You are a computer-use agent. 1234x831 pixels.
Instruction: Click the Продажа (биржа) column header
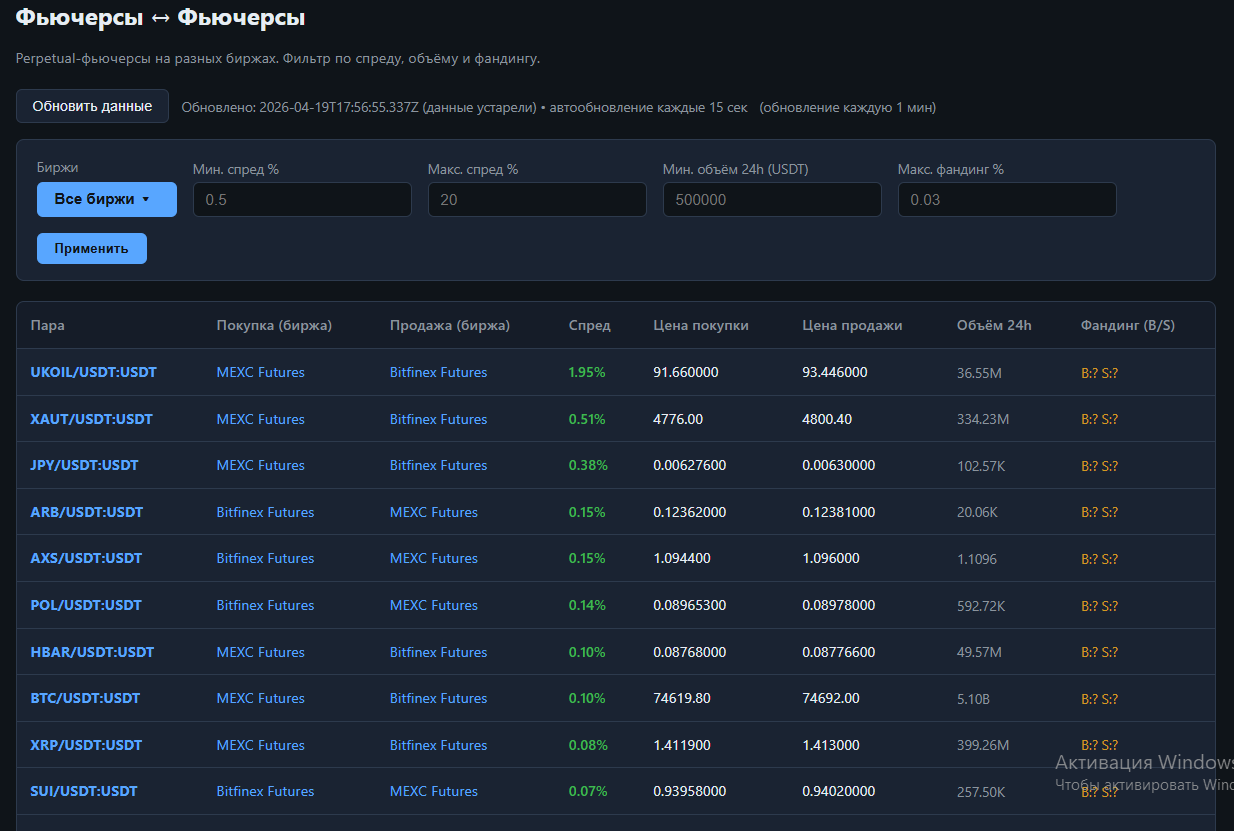pos(450,325)
